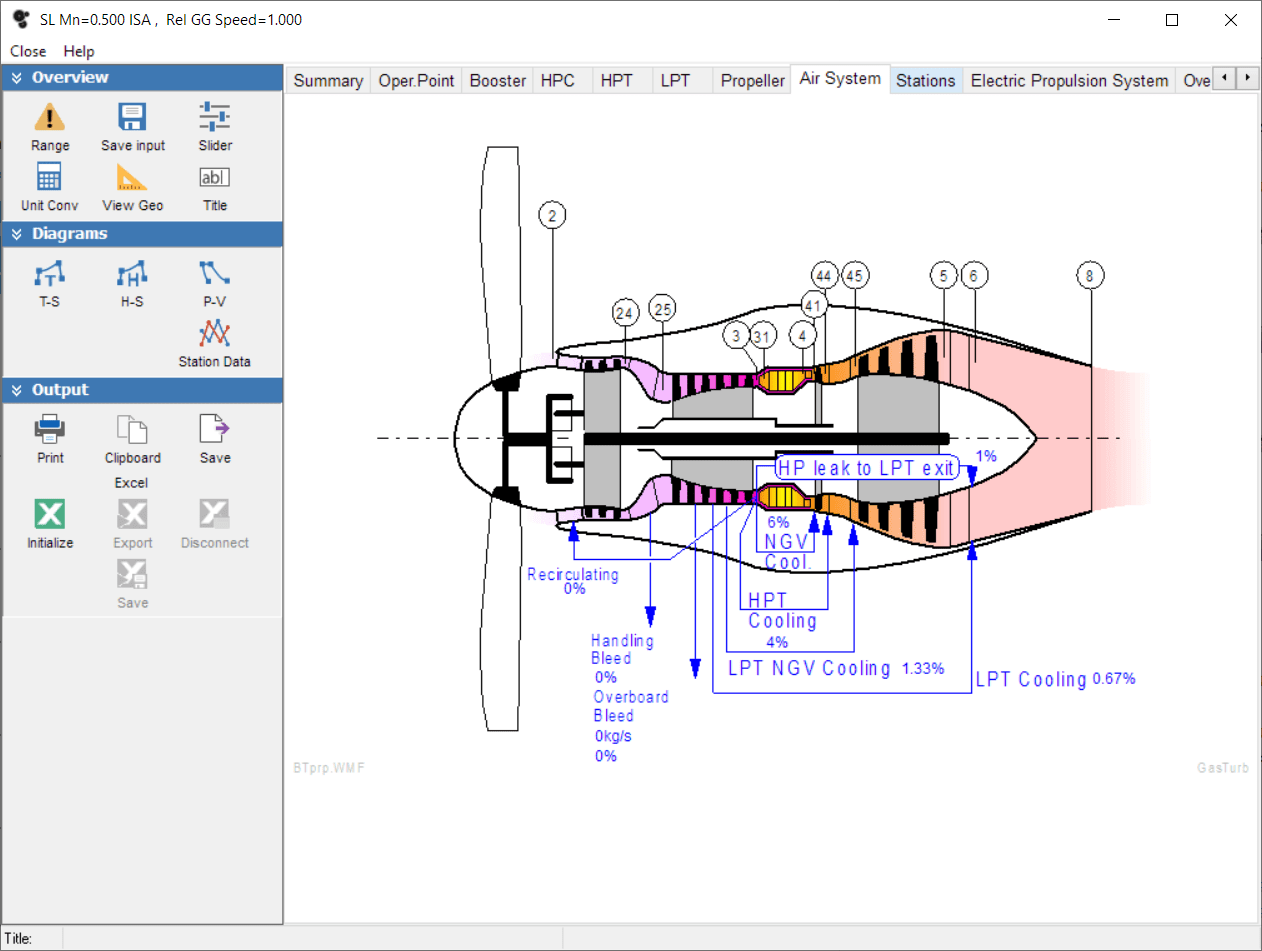
Task: Select the Propeller tab
Action: [752, 81]
